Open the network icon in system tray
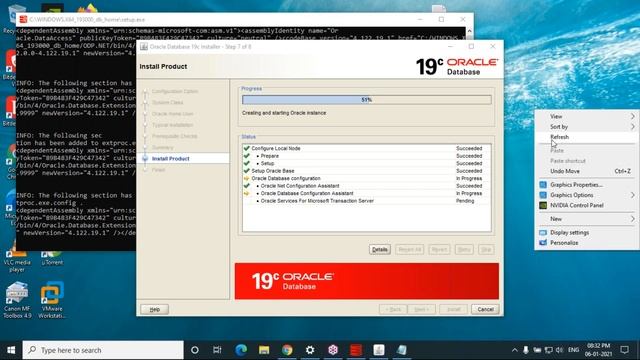Screen dimensions: 640x360 tap(549, 350)
